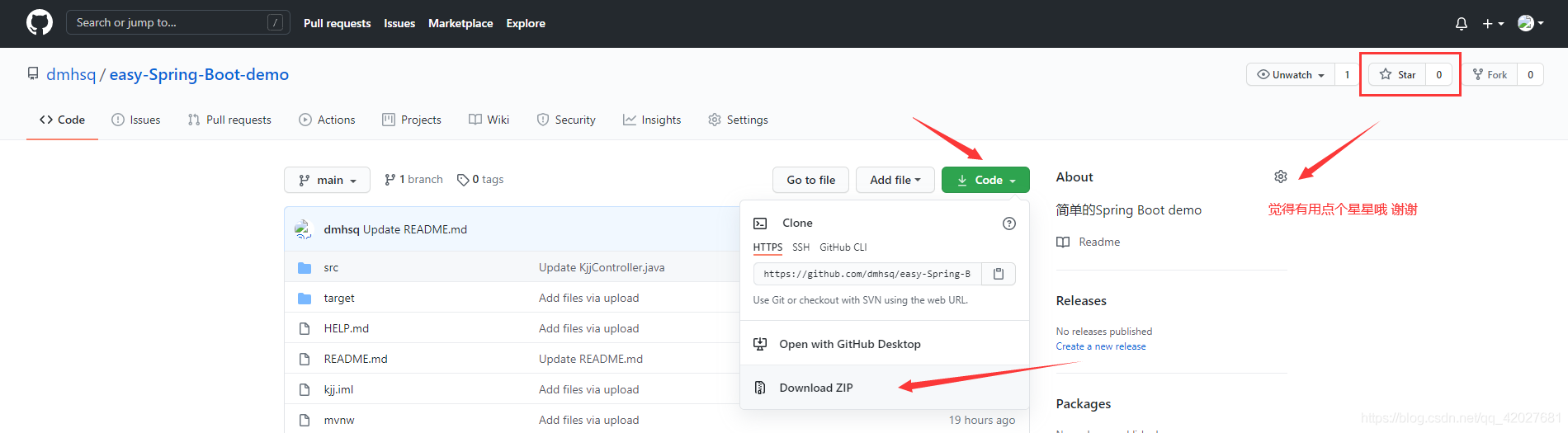Open the watchers count
This screenshot has width=1568, height=433.
(x=1347, y=74)
